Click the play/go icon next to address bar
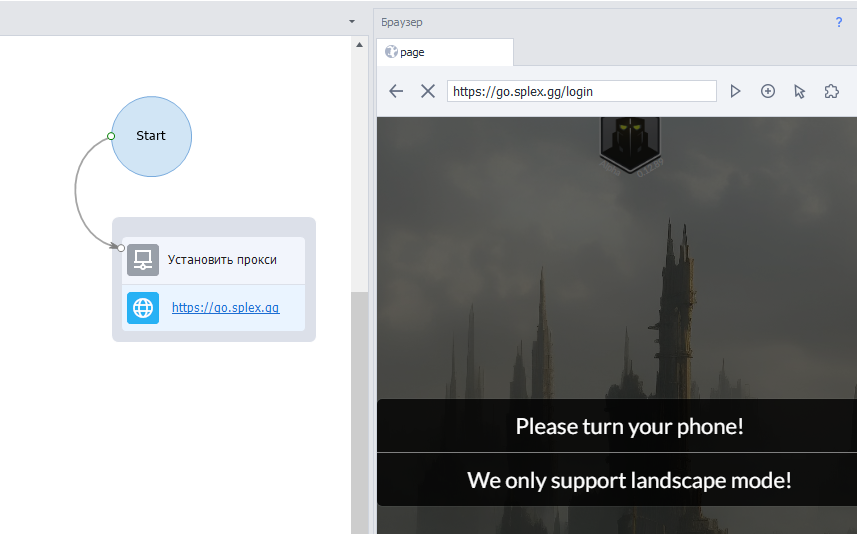Viewport: 857px width, 534px height. (x=735, y=91)
